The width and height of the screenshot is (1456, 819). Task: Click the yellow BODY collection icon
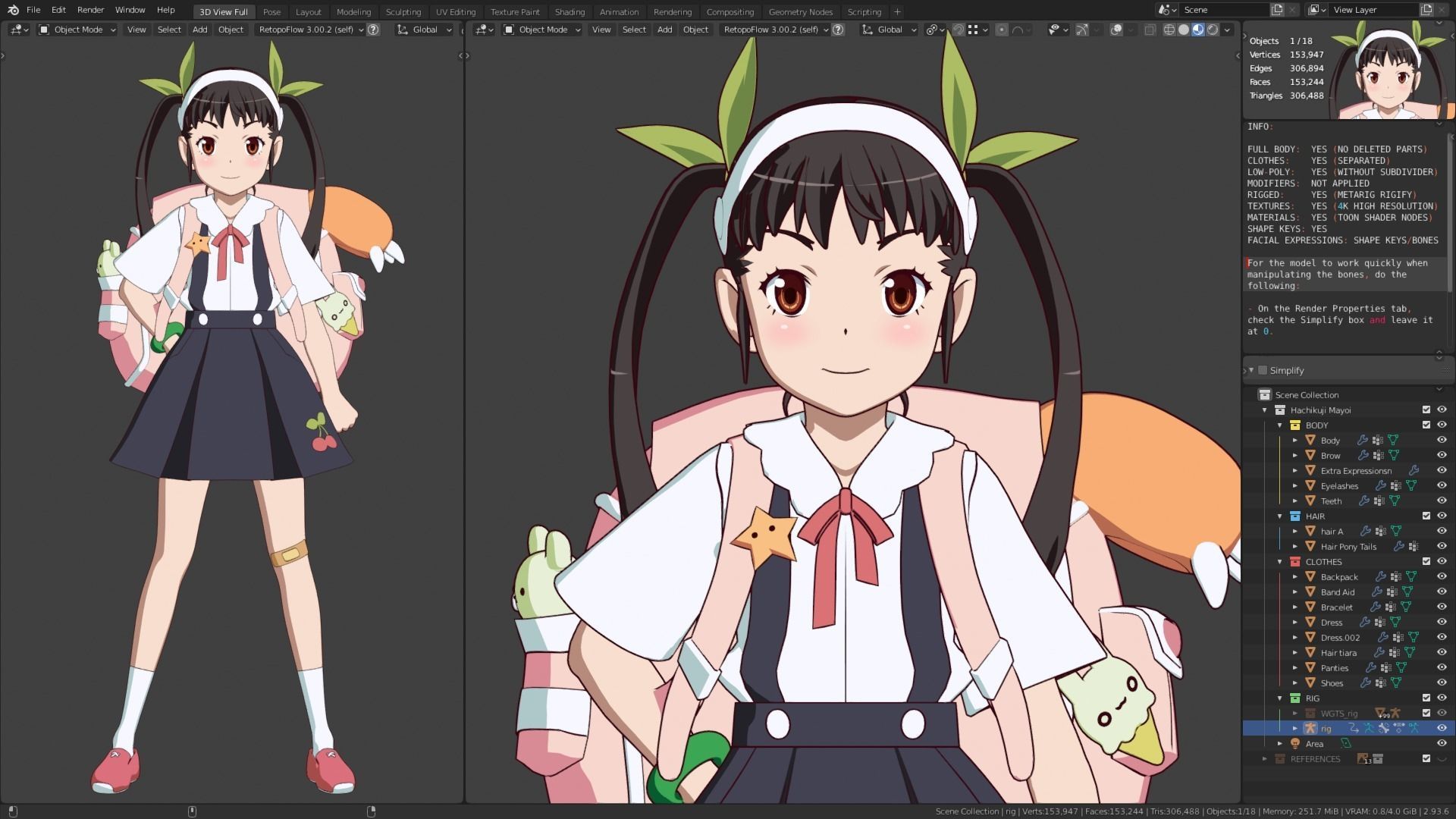coord(1295,425)
